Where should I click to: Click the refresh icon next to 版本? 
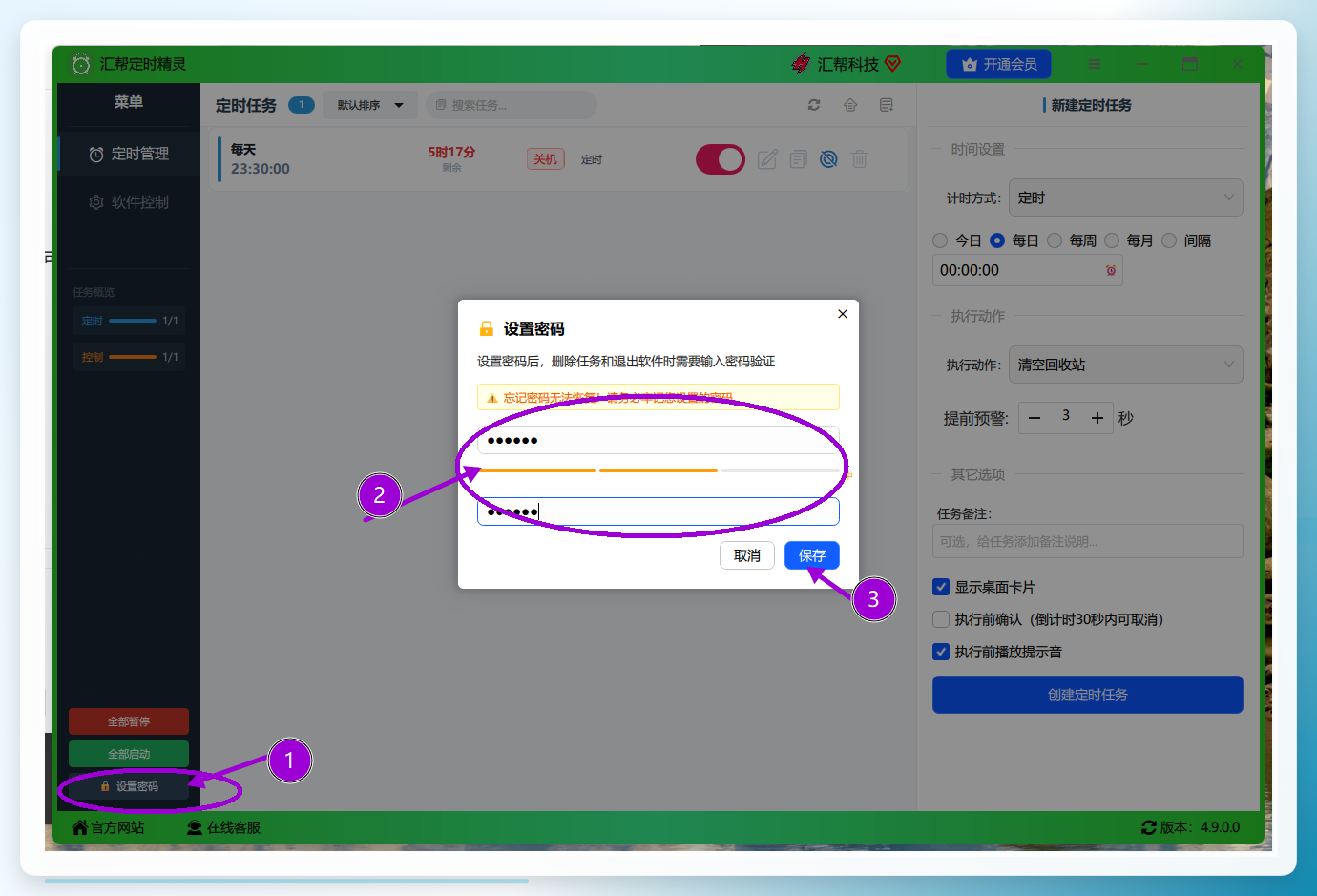pyautogui.click(x=1149, y=827)
